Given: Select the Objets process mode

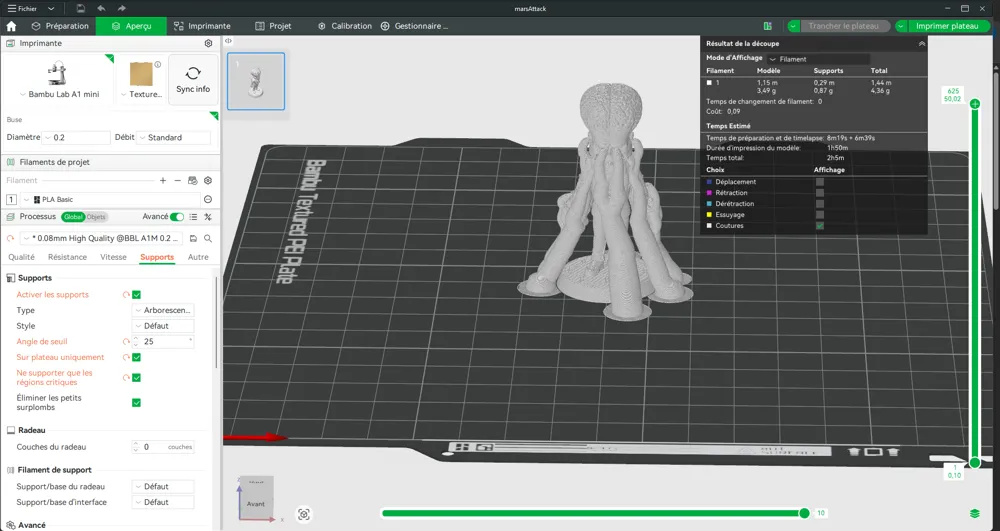Looking at the screenshot, I should click(96, 217).
